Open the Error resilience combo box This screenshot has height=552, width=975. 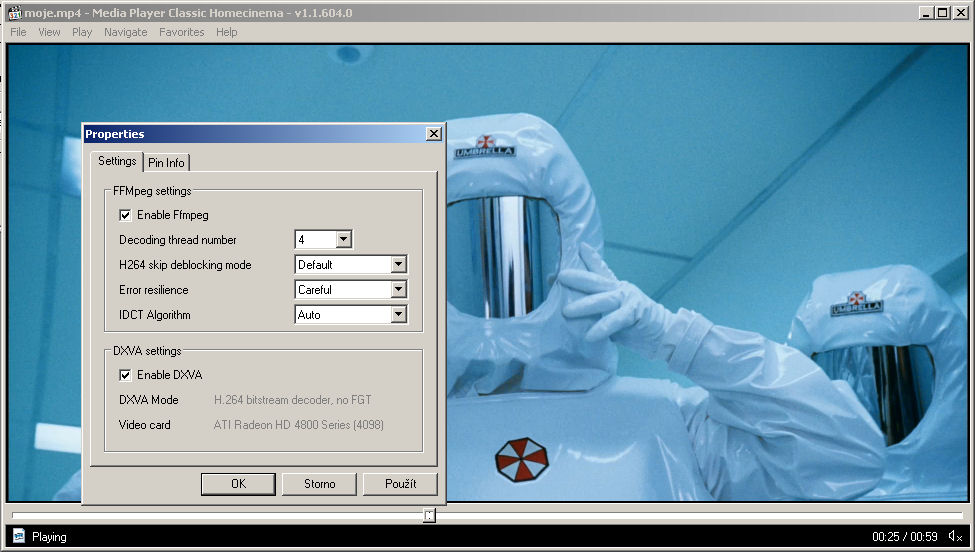pyautogui.click(x=399, y=289)
